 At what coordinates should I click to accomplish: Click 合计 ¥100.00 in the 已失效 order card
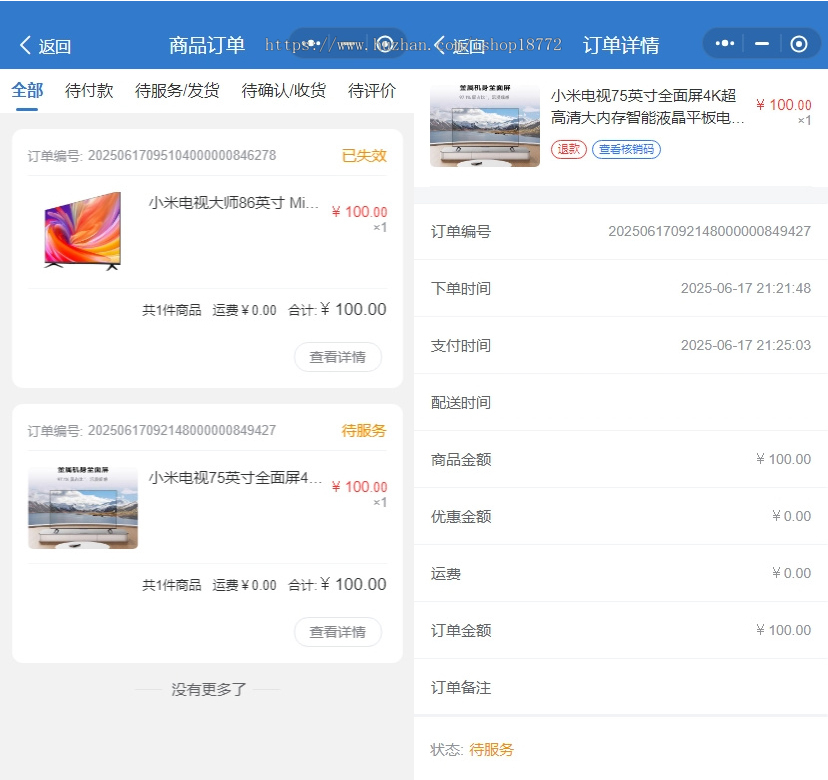[x=337, y=309]
